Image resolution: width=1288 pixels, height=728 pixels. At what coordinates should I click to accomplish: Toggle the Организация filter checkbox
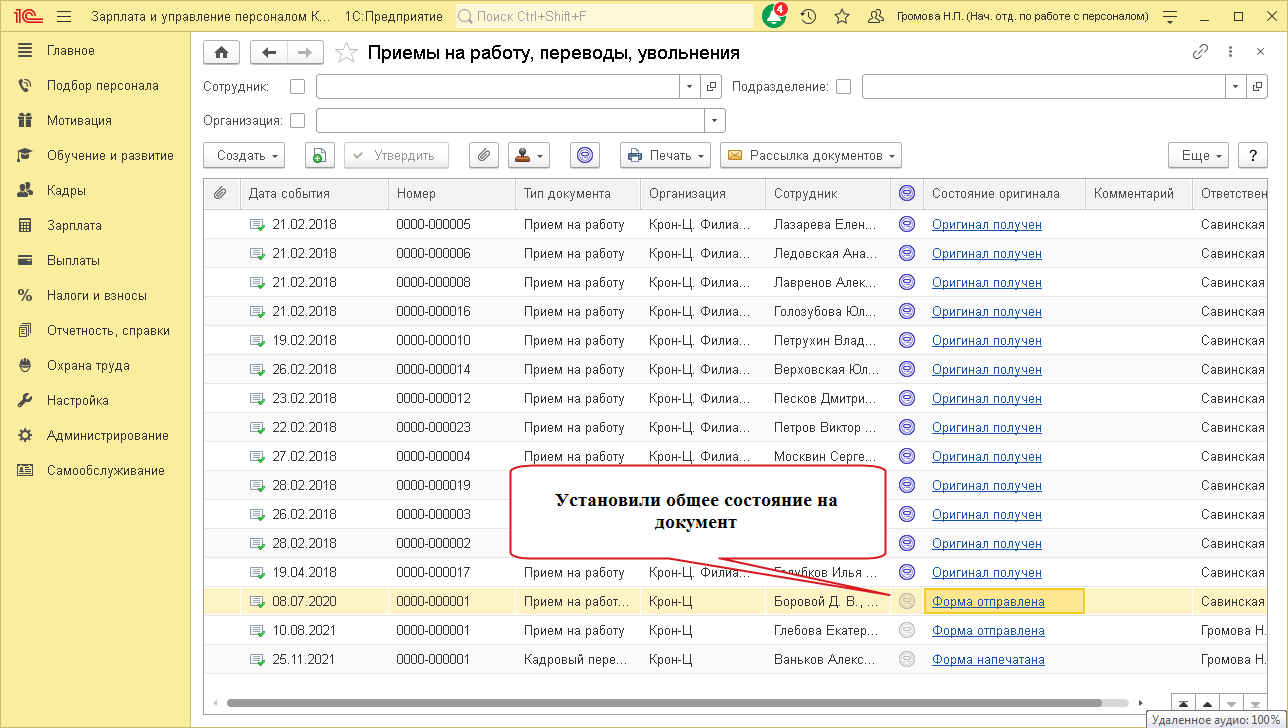point(297,120)
